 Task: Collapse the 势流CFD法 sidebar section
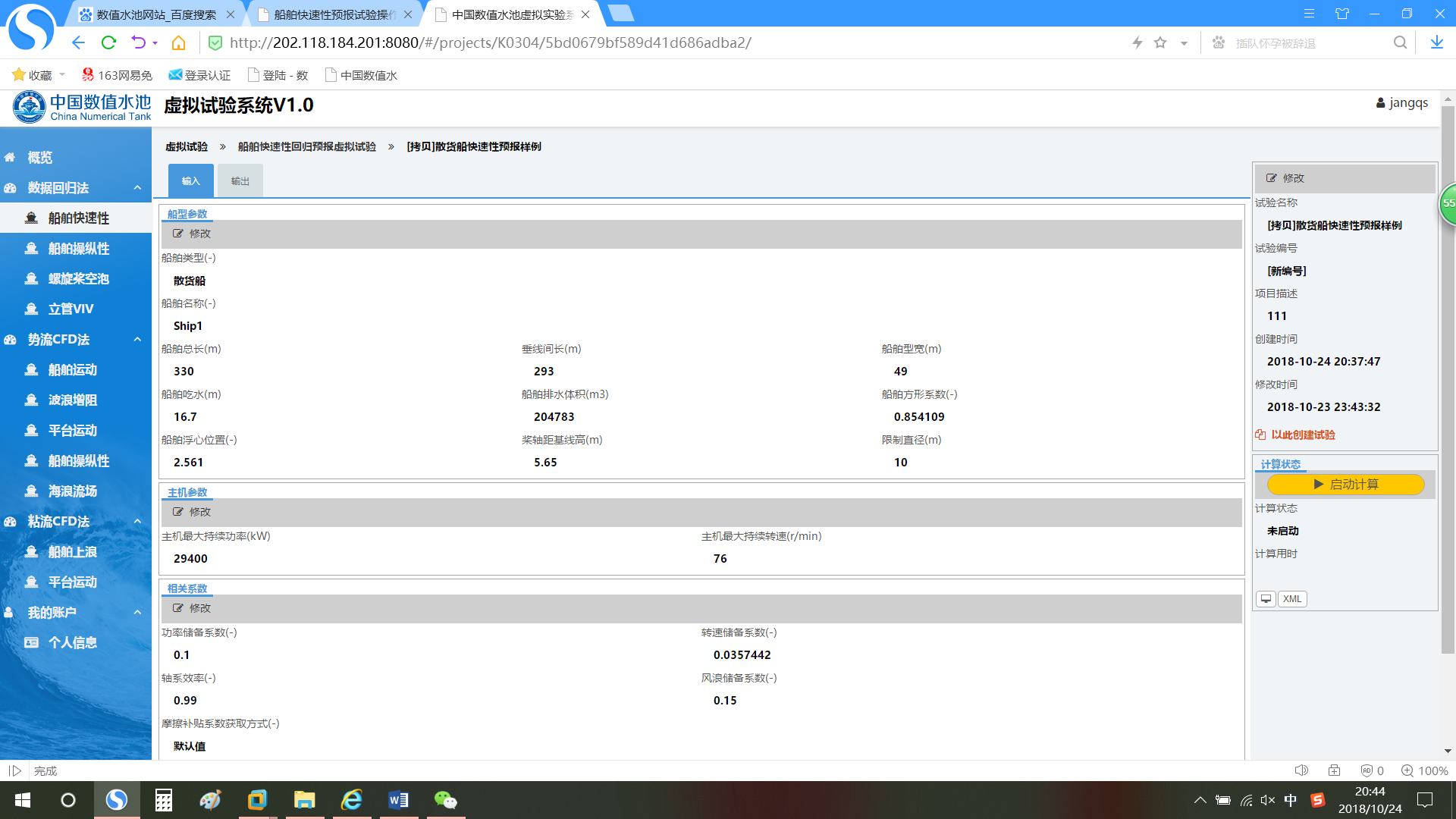pyautogui.click(x=137, y=339)
